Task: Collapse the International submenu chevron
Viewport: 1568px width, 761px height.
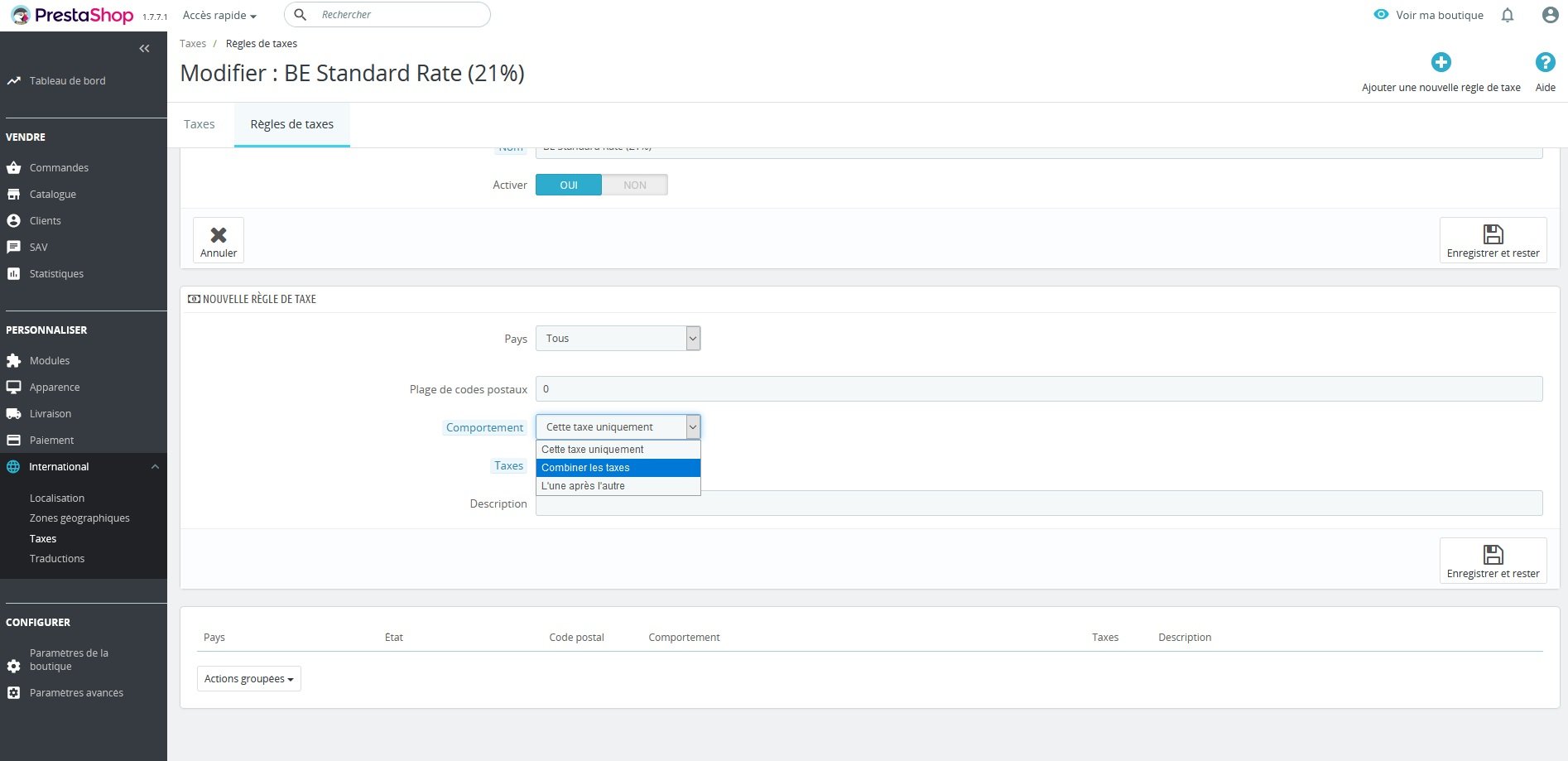Action: pos(155,466)
